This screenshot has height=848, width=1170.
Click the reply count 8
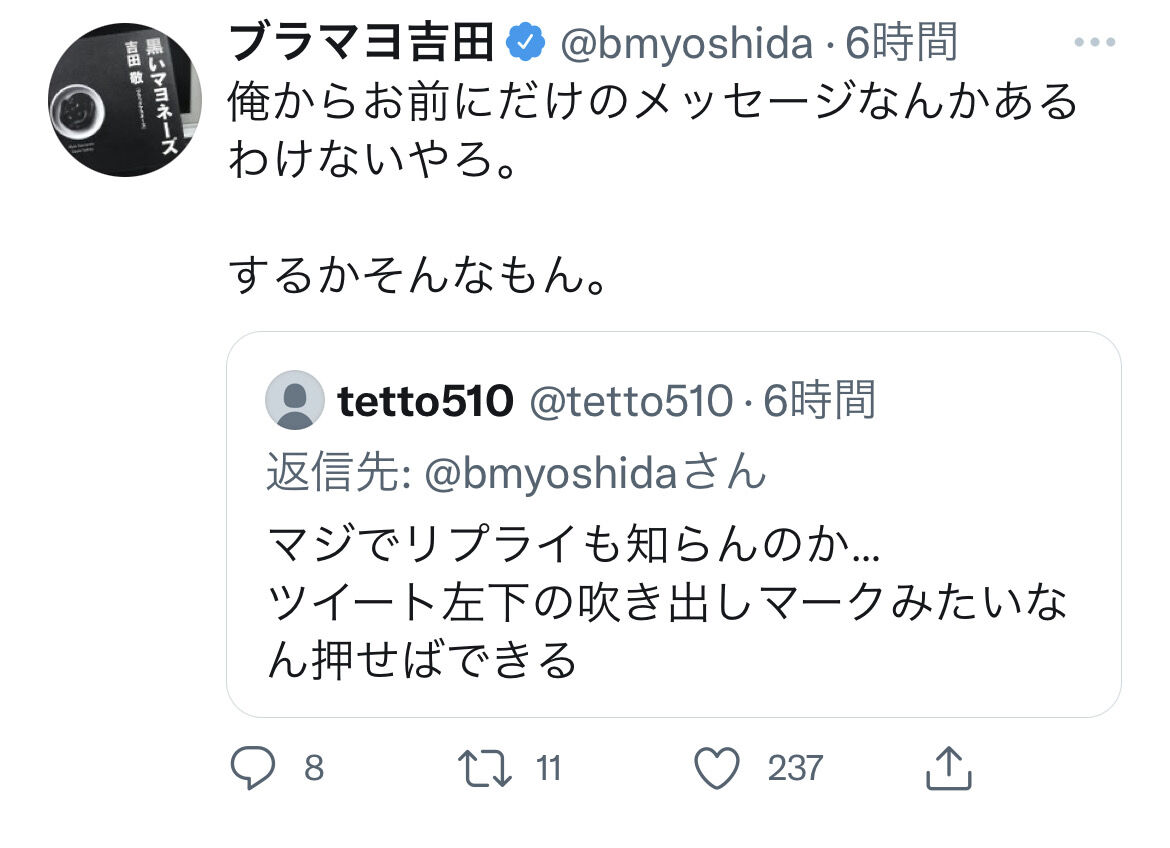click(313, 769)
